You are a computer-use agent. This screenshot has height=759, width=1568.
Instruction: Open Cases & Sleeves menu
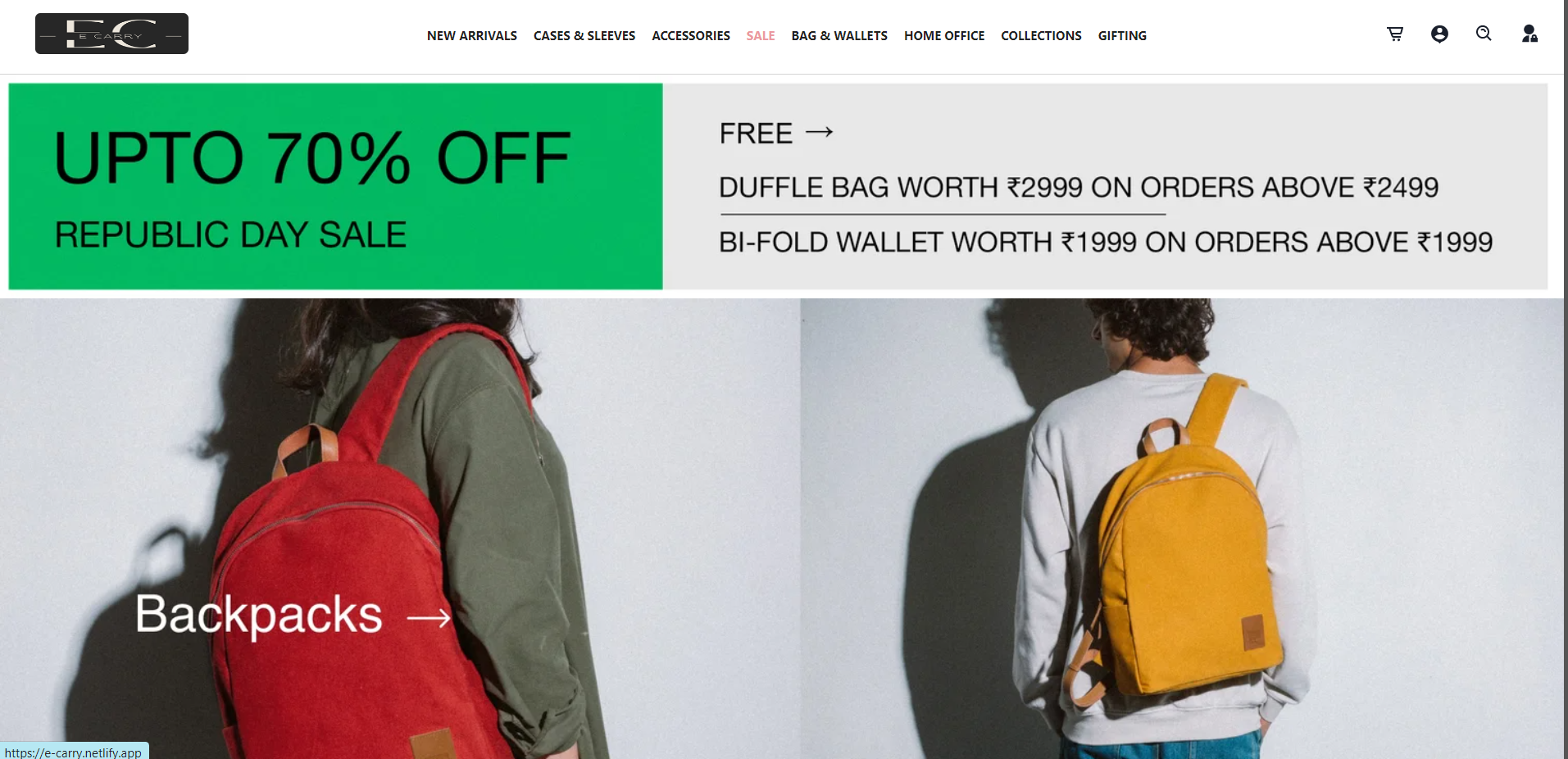[x=584, y=36]
